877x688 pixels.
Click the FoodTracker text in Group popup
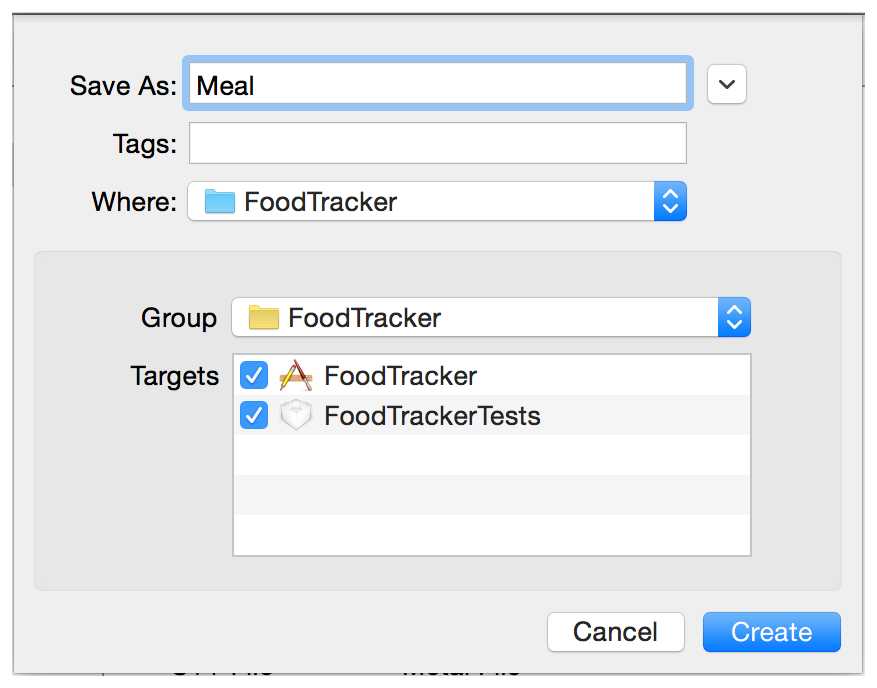(365, 318)
